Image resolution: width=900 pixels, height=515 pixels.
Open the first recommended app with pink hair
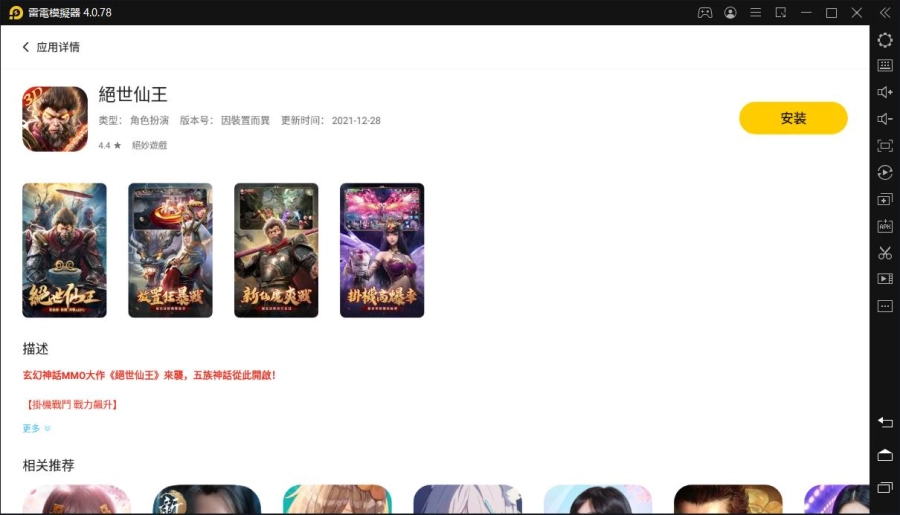(76, 499)
